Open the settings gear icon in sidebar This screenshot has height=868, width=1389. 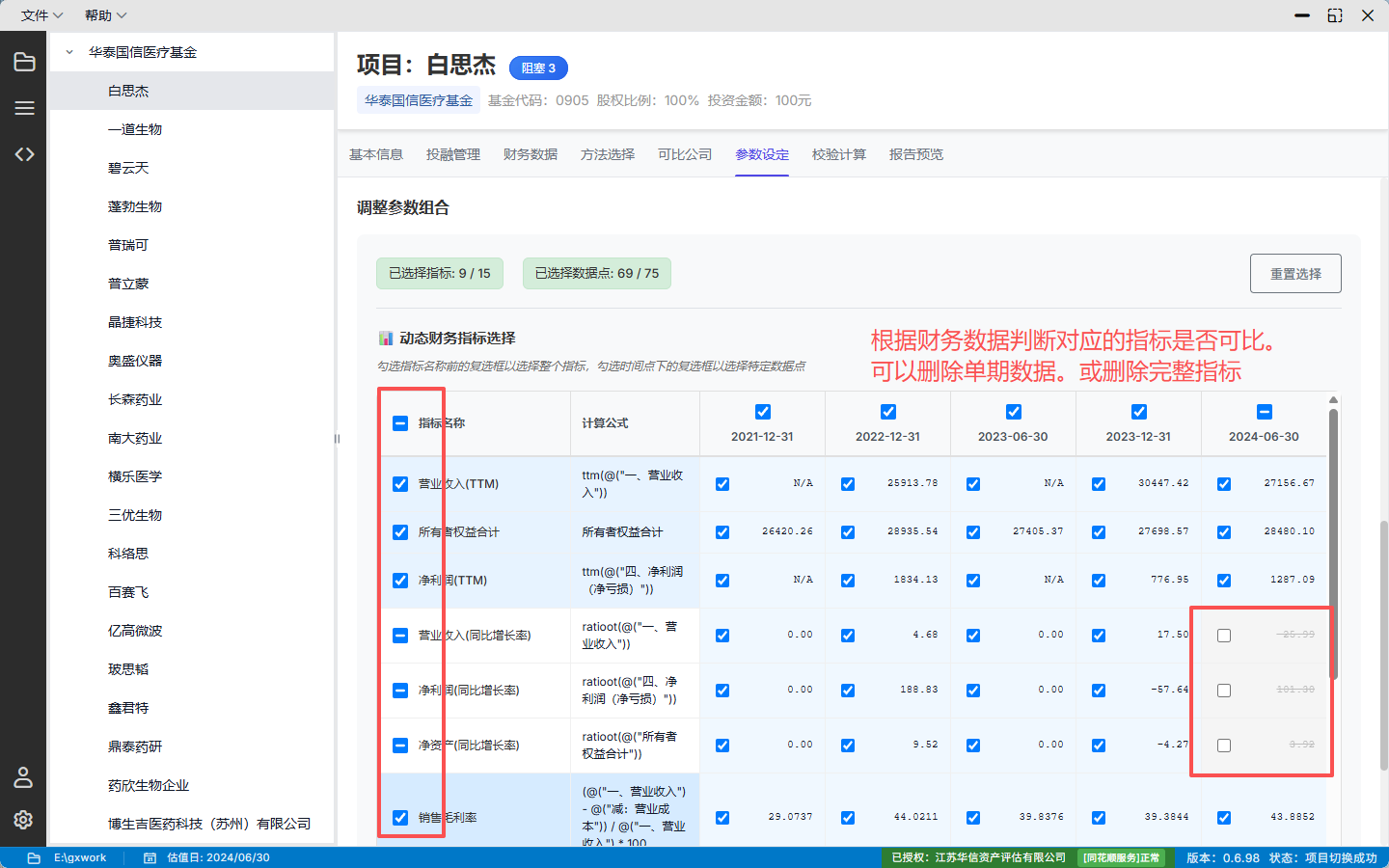pos(24,819)
